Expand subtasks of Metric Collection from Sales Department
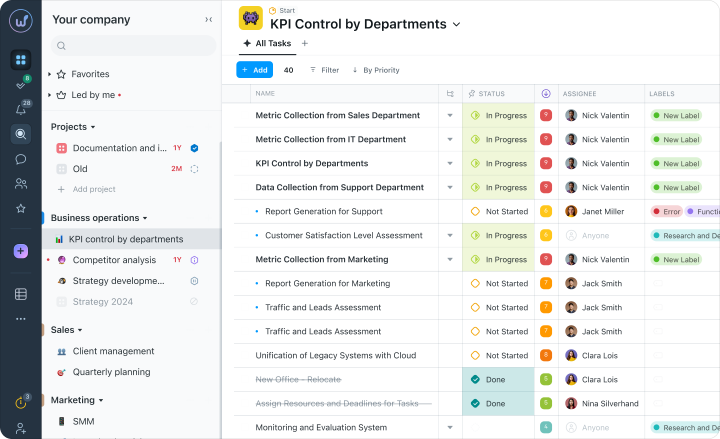Viewport: 720px width, 439px height. click(450, 116)
